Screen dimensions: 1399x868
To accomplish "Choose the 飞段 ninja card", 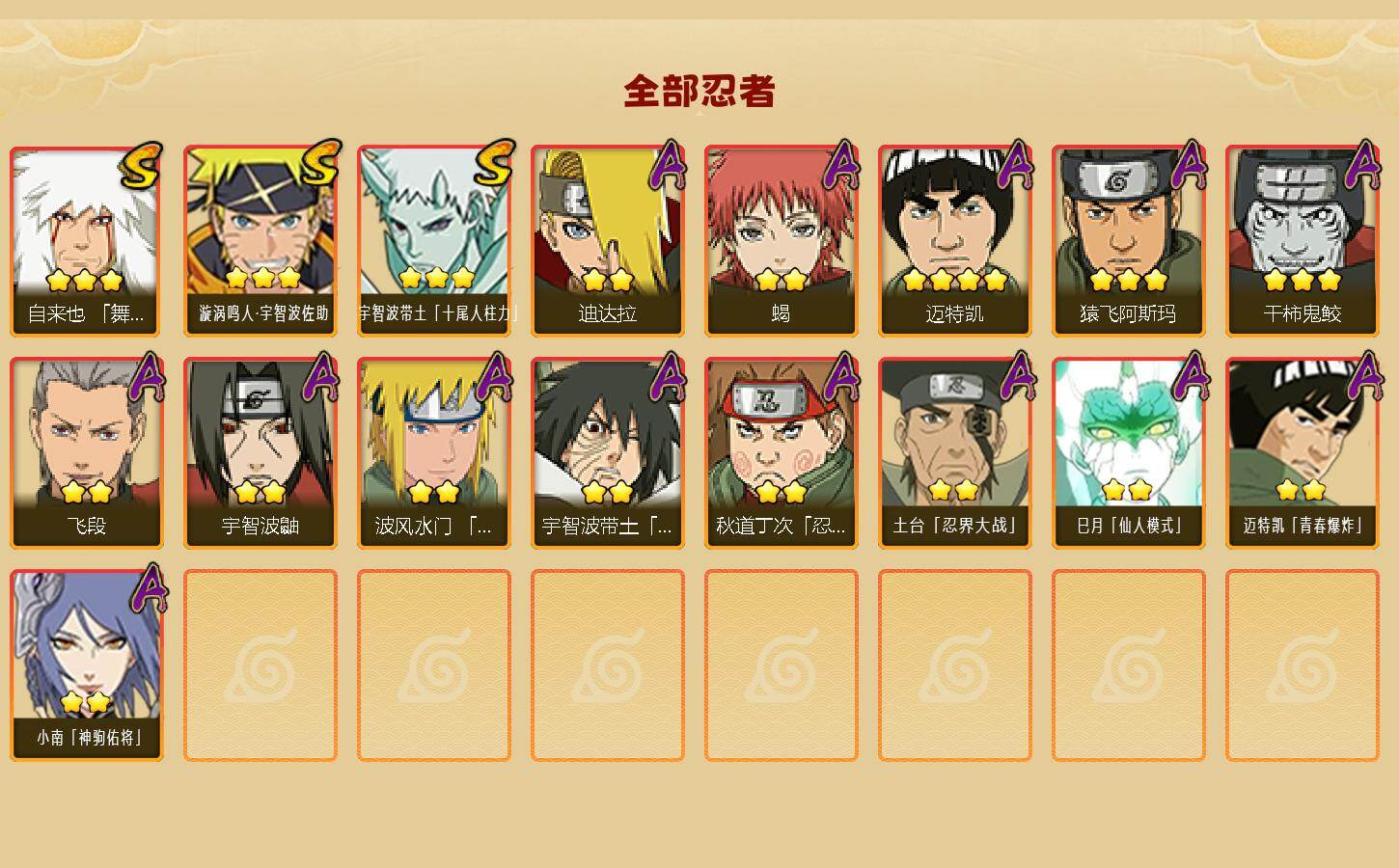I will tap(87, 453).
